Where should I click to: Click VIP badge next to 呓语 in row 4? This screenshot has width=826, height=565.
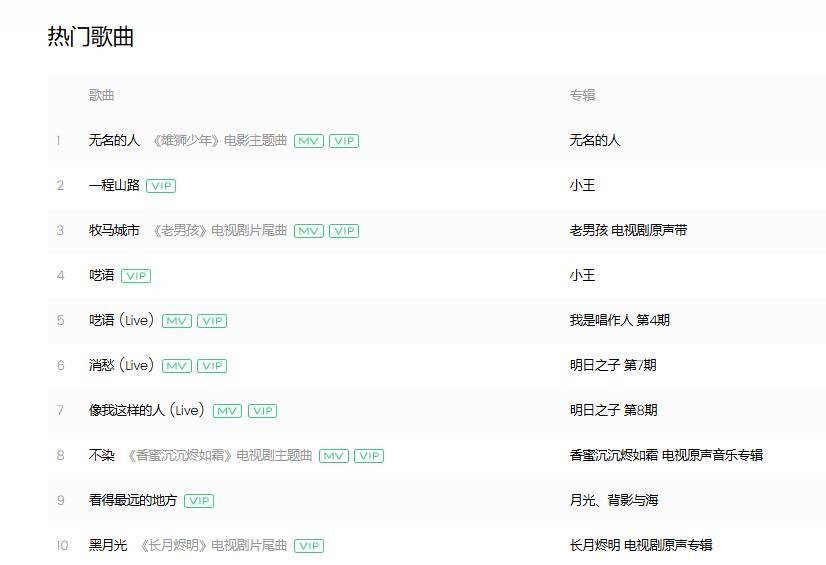coord(136,276)
